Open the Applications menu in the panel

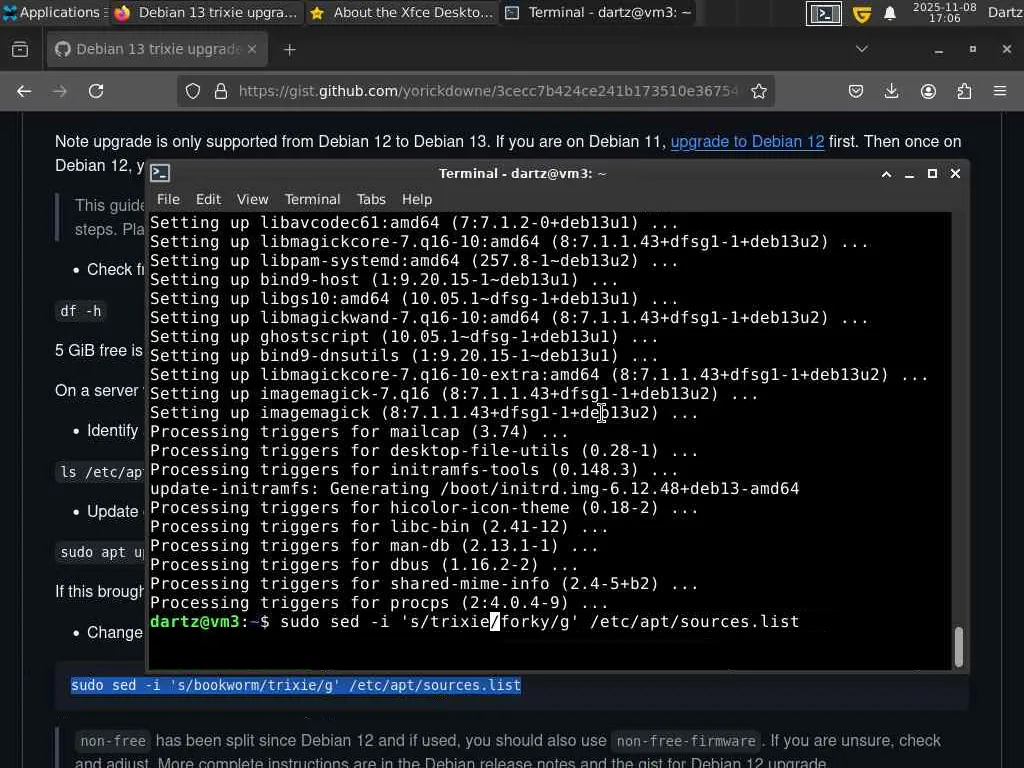tap(54, 12)
